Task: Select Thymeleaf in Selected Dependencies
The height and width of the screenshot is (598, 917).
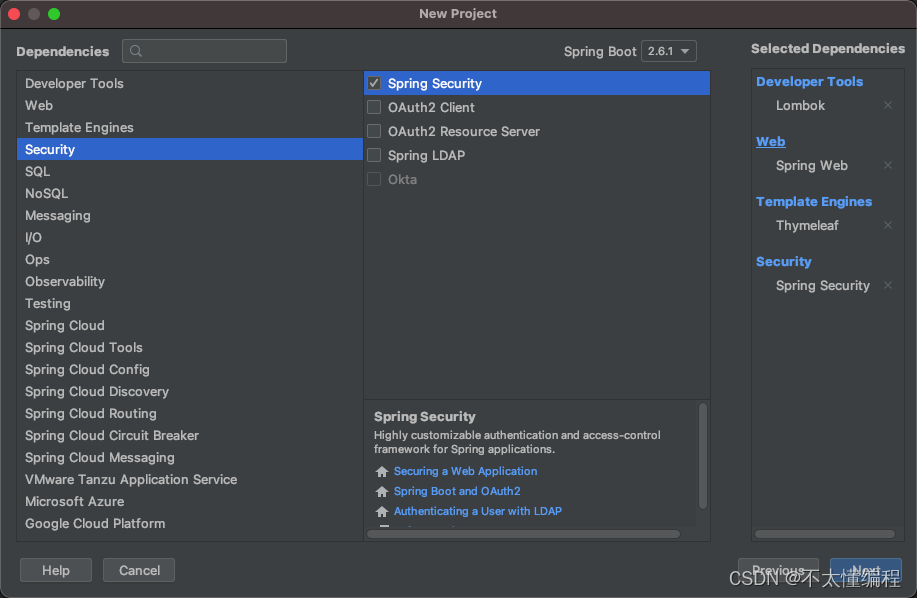Action: pyautogui.click(x=807, y=225)
